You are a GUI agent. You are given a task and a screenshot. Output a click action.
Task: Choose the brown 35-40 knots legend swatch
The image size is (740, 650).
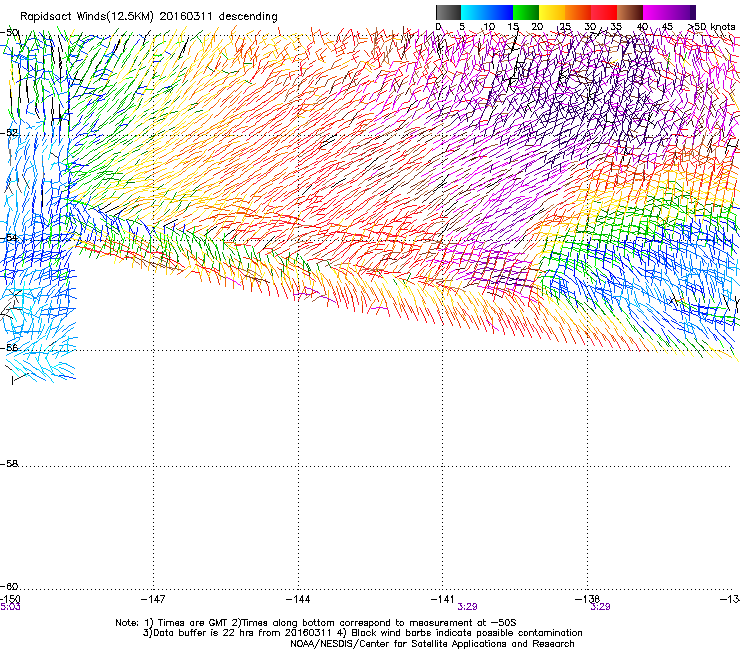pos(630,12)
